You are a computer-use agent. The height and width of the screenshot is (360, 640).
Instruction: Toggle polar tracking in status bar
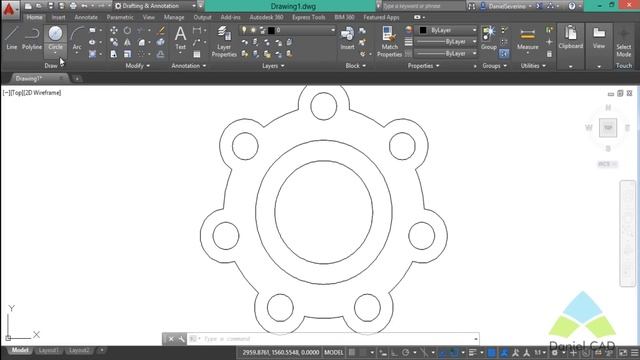tap(406, 352)
